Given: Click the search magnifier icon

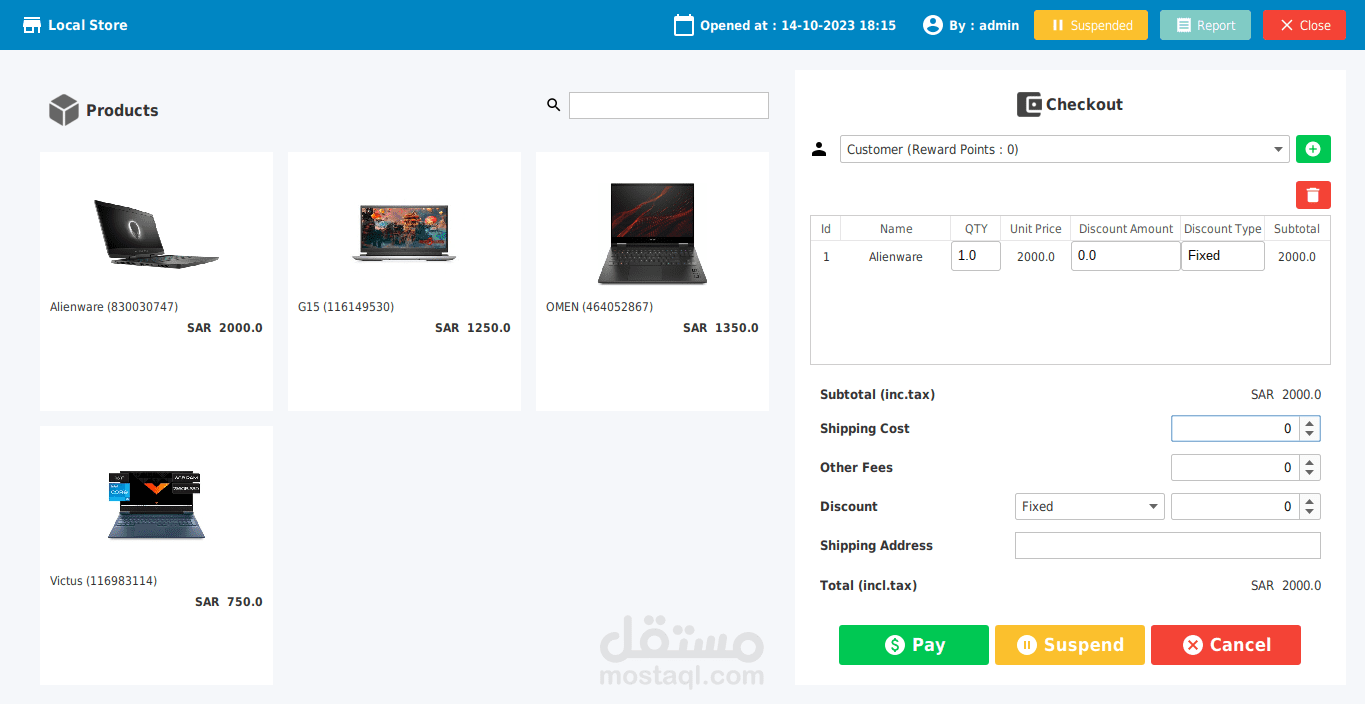Looking at the screenshot, I should 553,105.
